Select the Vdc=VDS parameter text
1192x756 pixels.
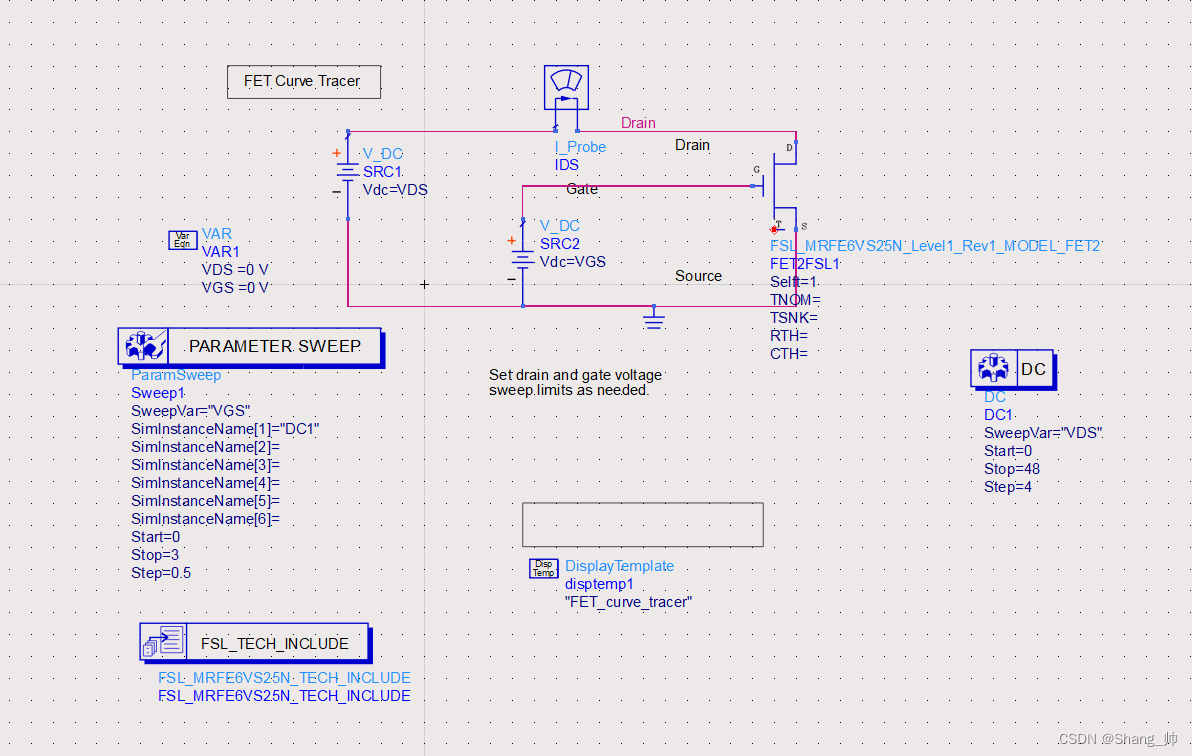click(x=396, y=189)
